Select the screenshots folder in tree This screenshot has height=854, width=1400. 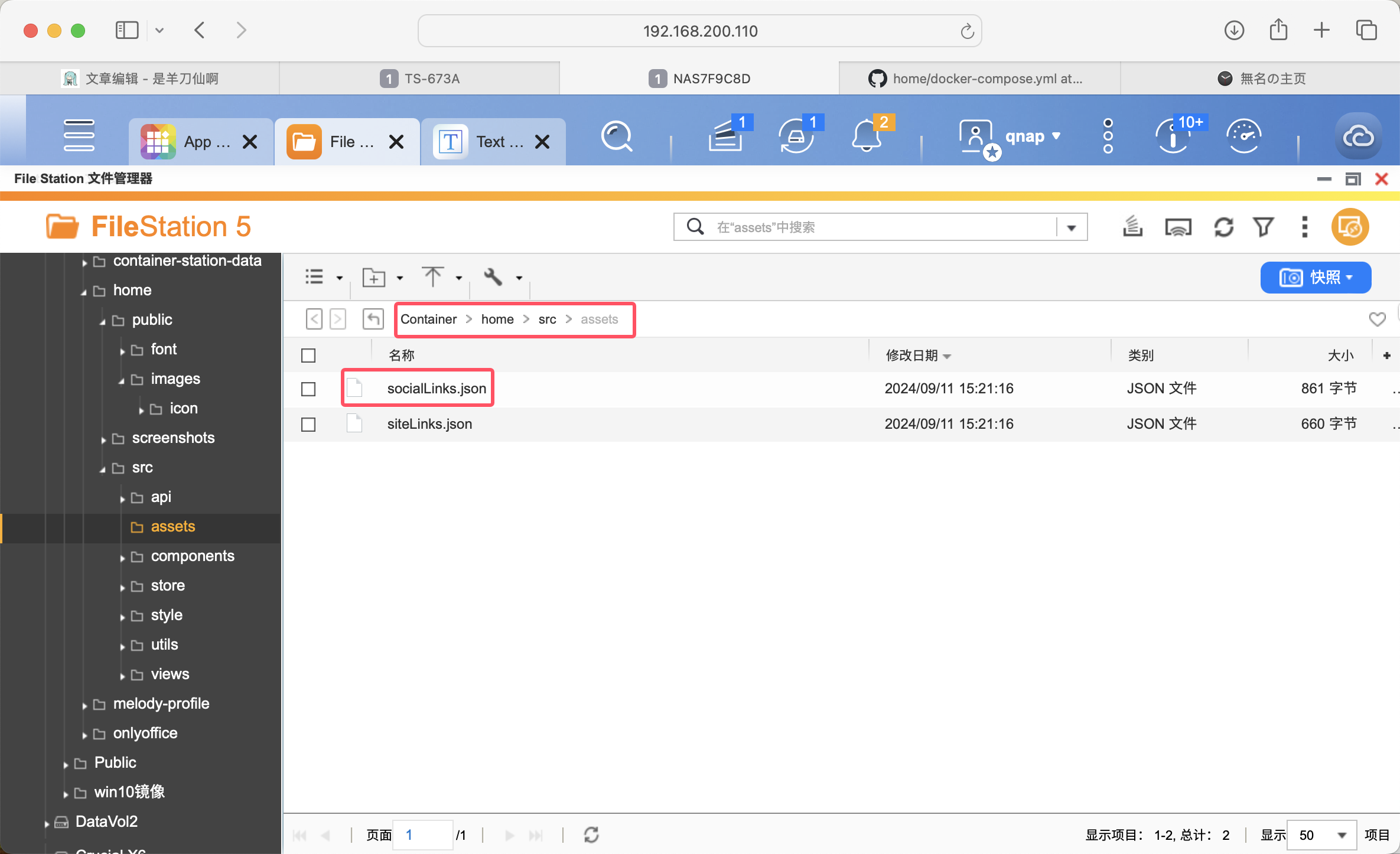click(173, 438)
